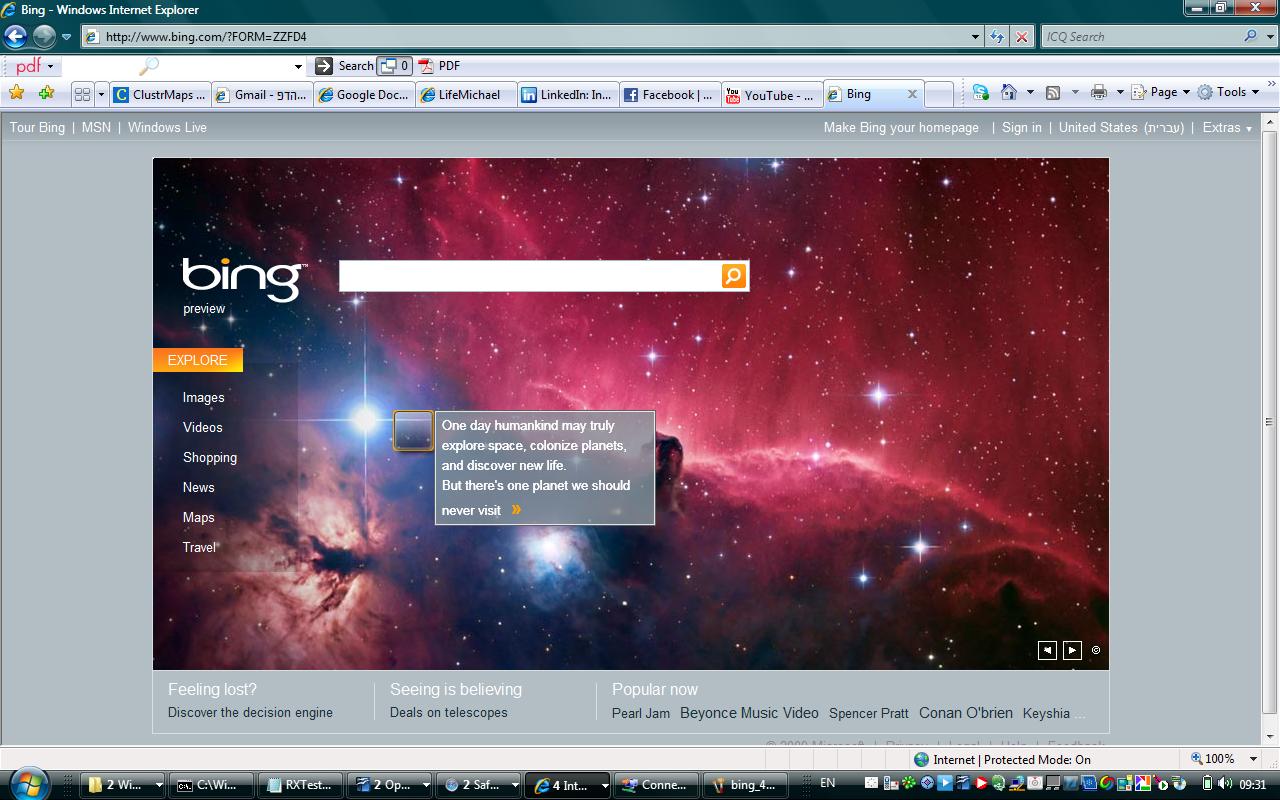Expand the Home button dropdown arrow
The image size is (1280, 800).
pyautogui.click(x=1030, y=92)
